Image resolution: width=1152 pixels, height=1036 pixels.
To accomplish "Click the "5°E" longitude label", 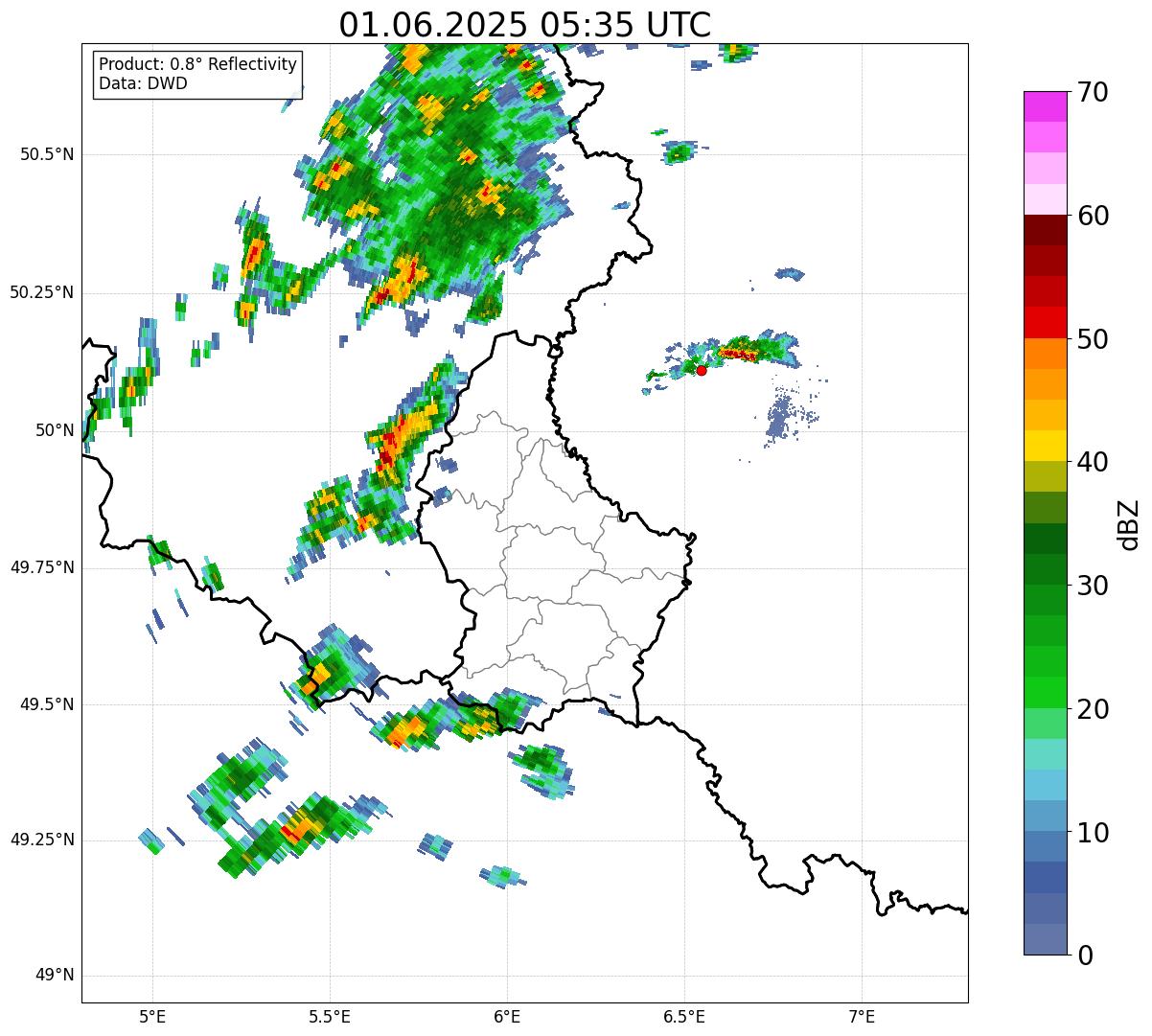I will (152, 1016).
